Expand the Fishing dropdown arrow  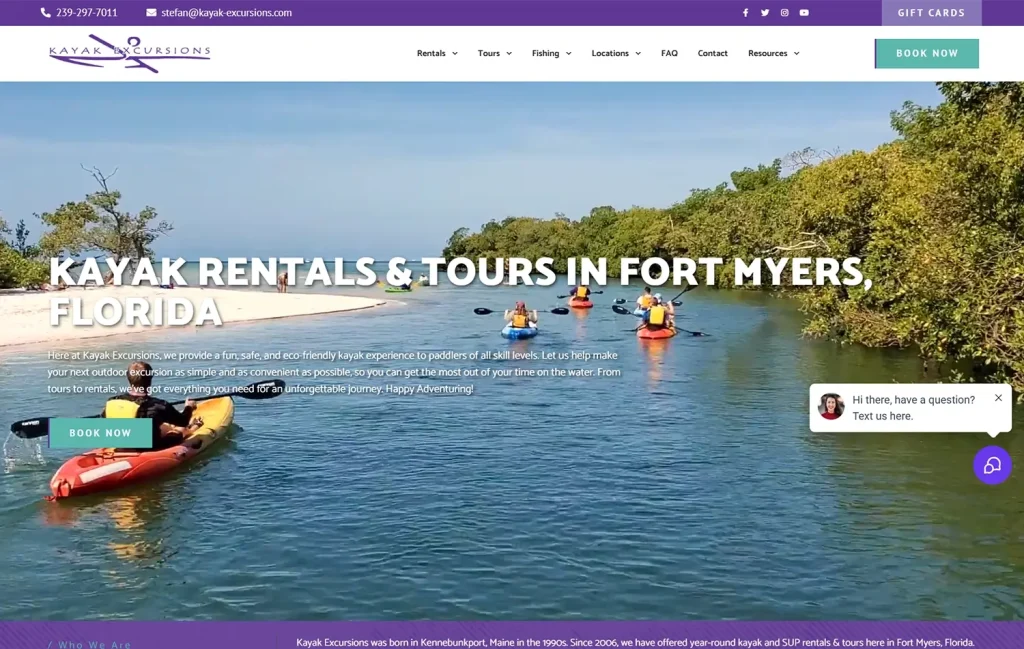569,54
